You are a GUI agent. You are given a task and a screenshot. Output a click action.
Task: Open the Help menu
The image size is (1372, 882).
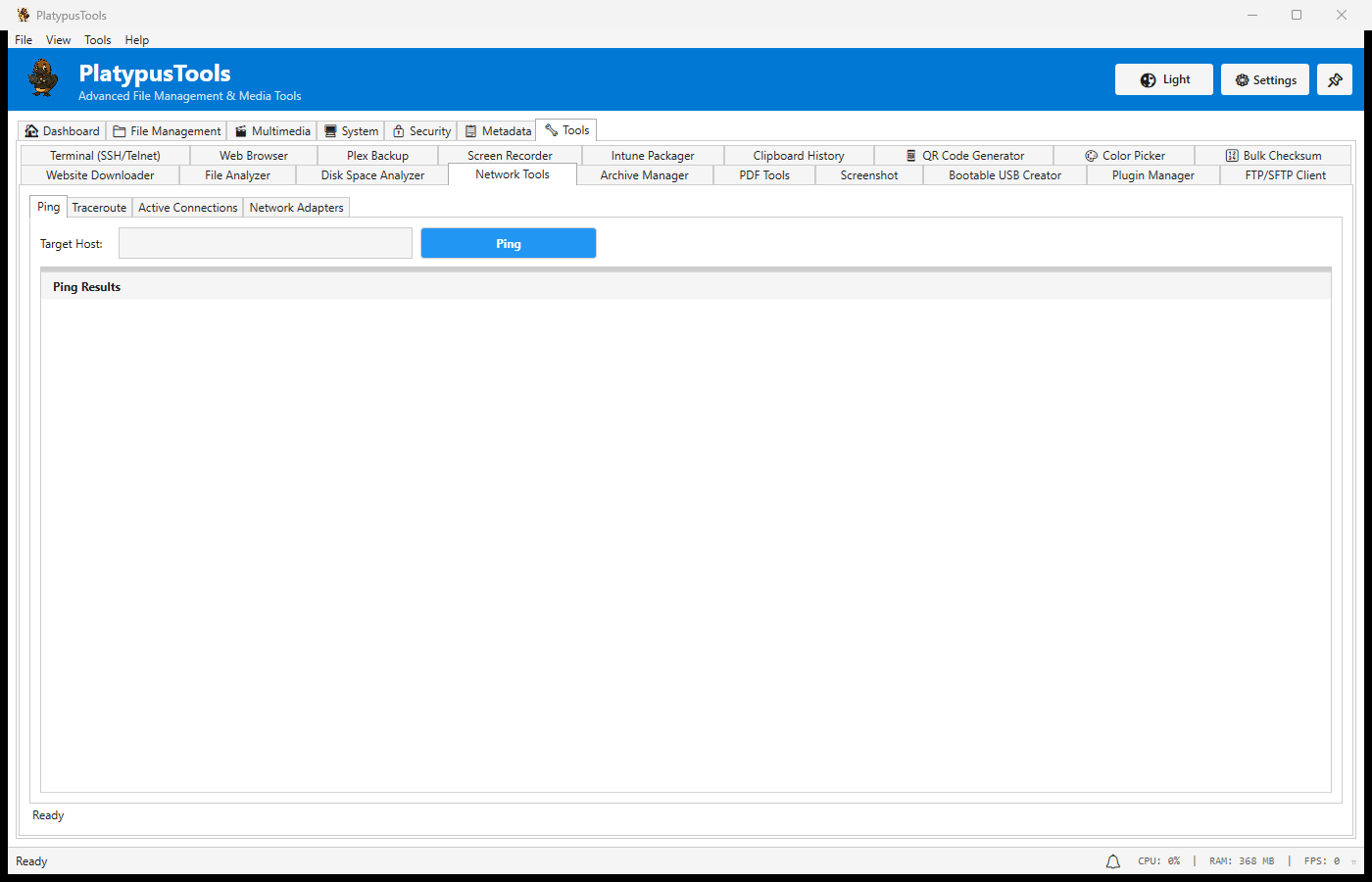click(137, 39)
